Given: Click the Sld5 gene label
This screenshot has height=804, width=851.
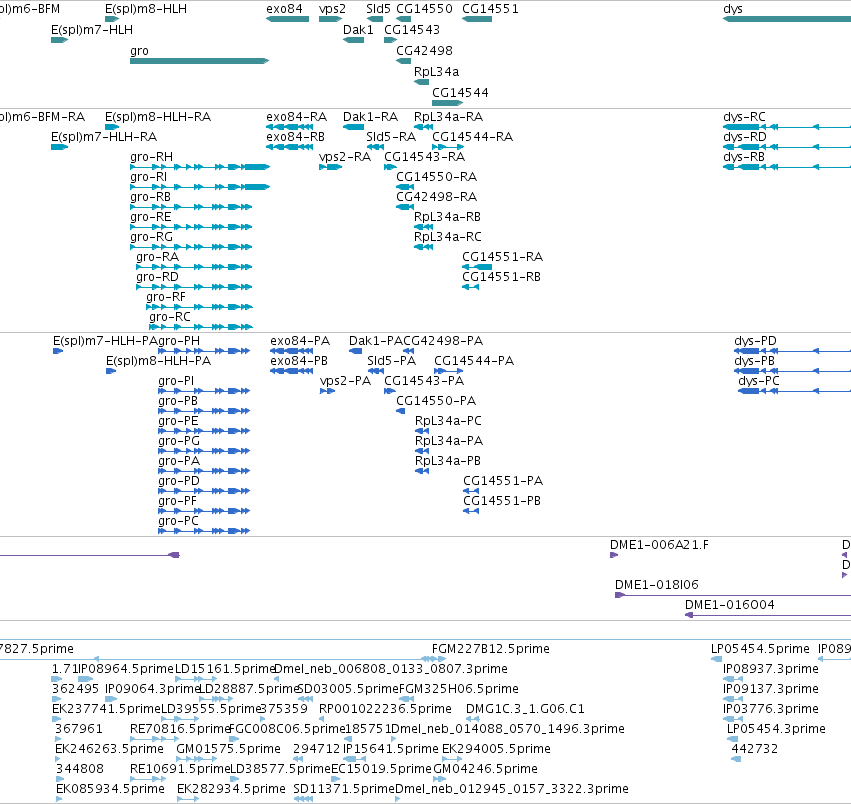Looking at the screenshot, I should coord(378,9).
